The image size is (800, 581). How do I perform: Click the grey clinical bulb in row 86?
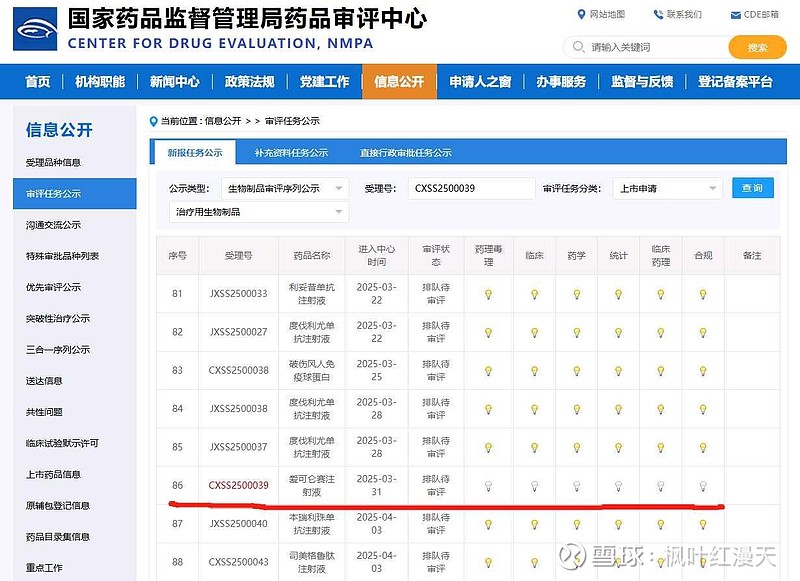coord(533,486)
